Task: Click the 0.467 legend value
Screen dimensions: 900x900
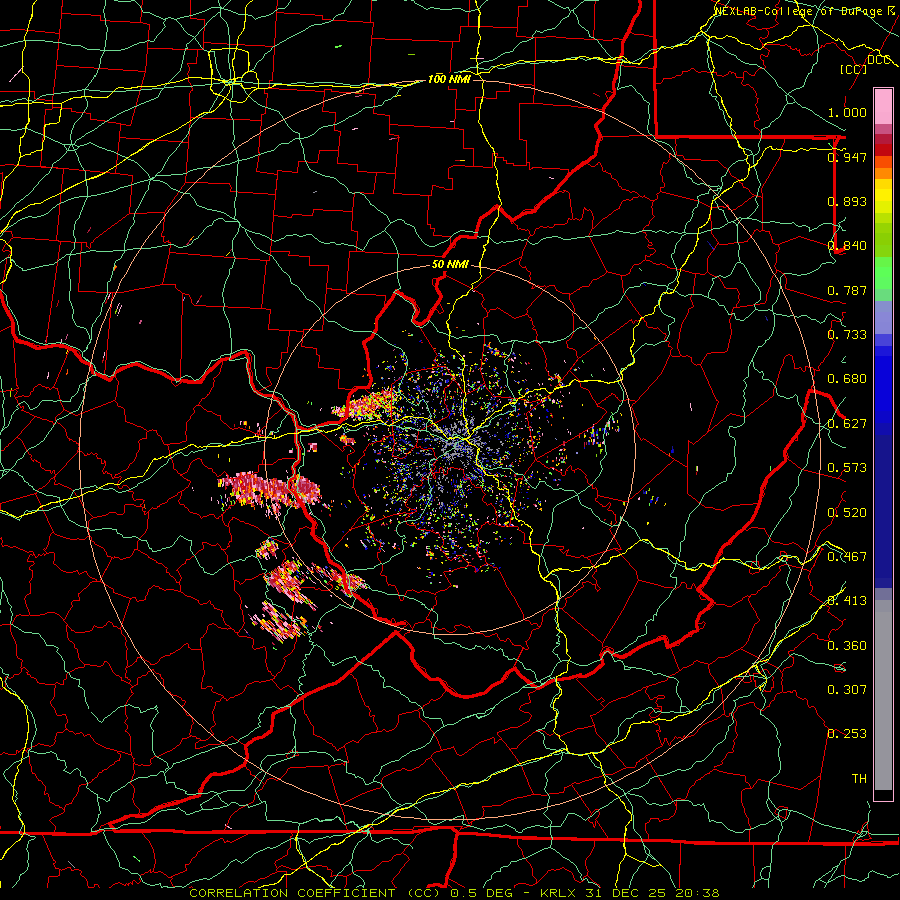Action: pyautogui.click(x=847, y=557)
